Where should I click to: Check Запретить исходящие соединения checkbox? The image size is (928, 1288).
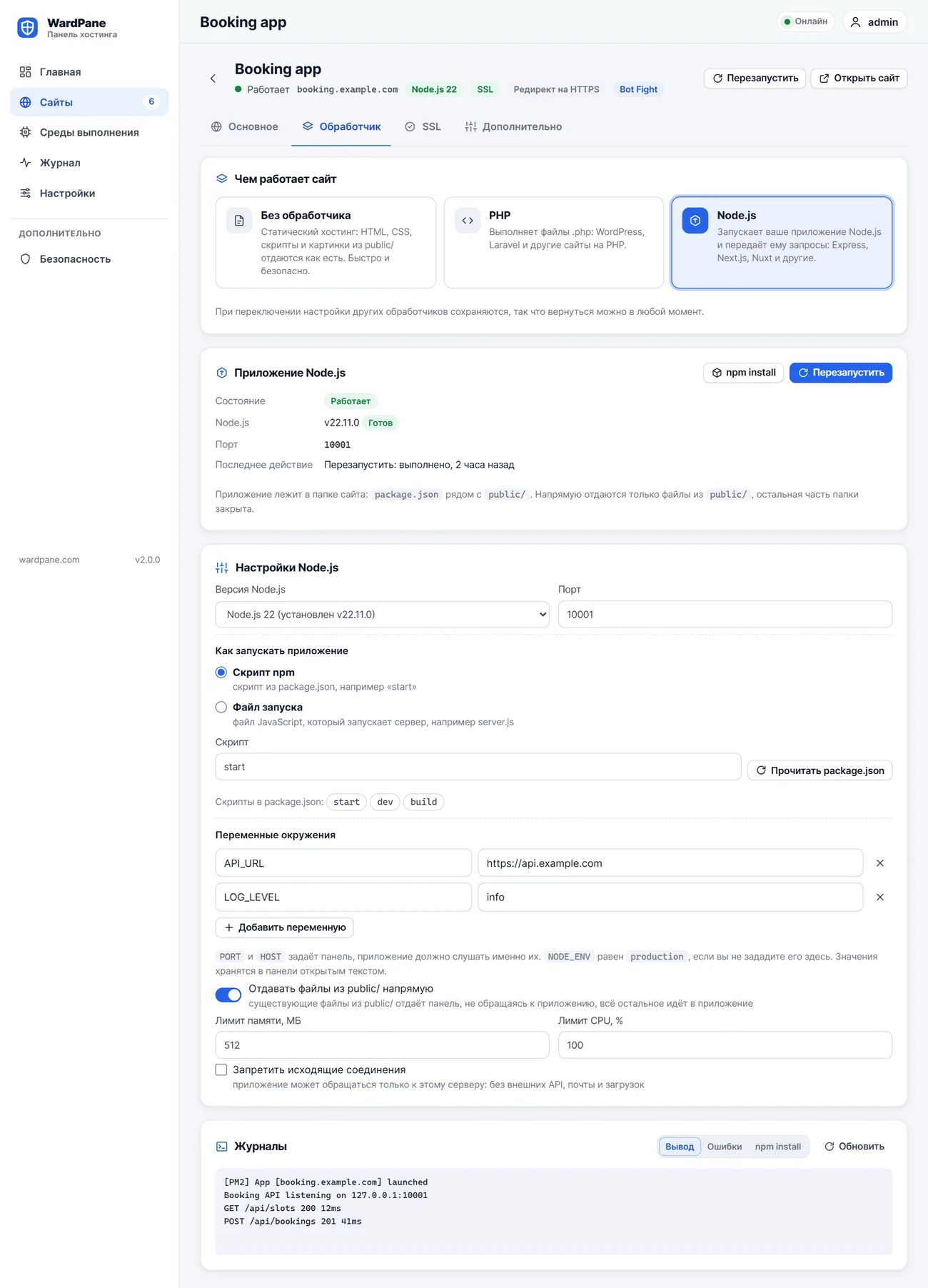221,1070
